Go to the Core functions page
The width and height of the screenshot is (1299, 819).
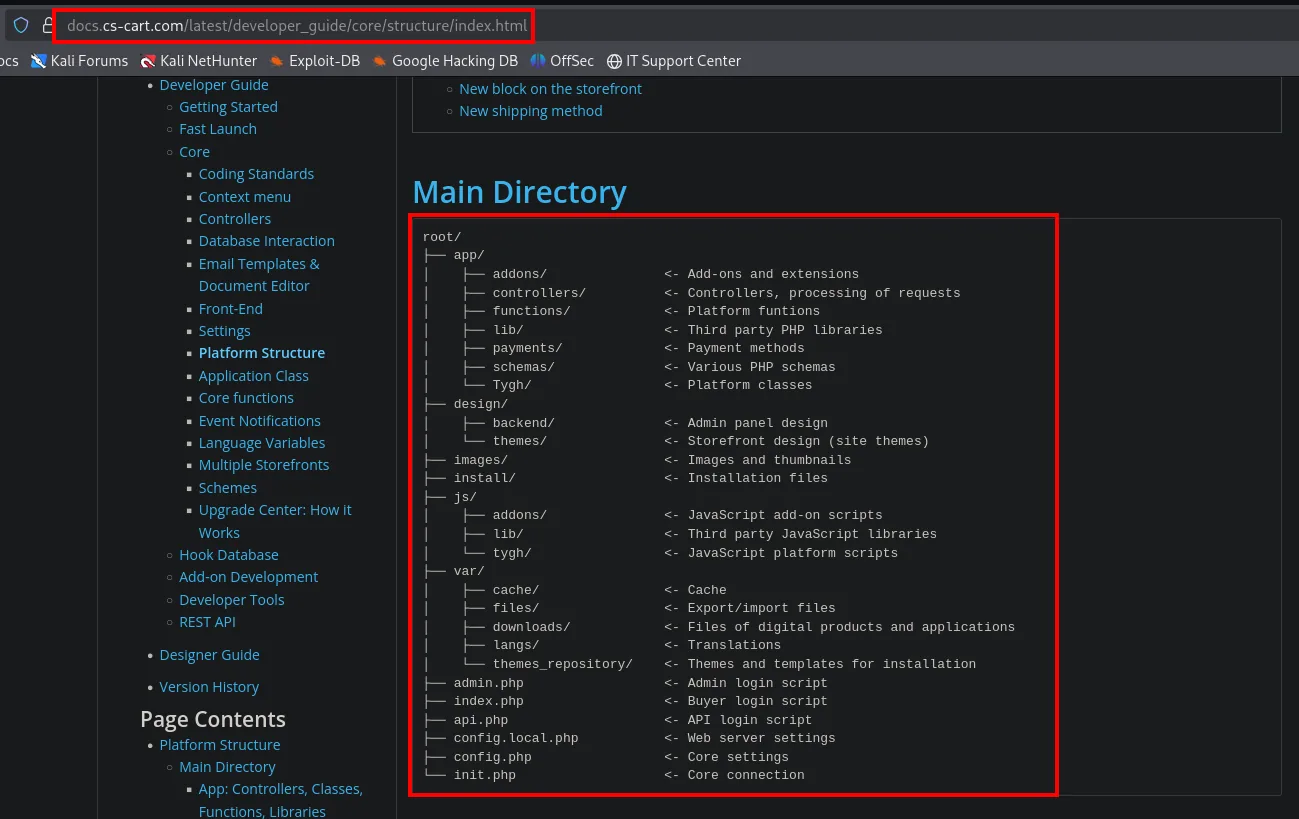(246, 398)
